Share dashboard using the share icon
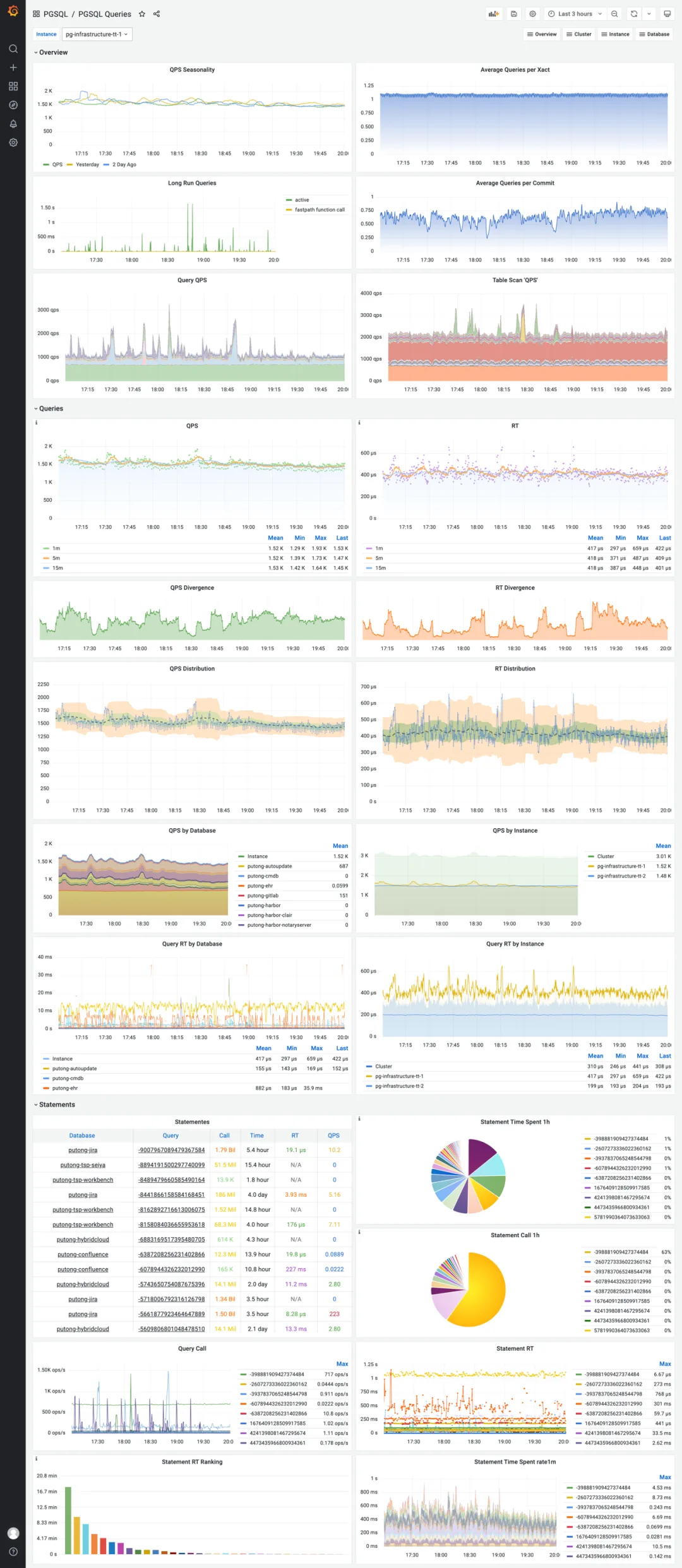The width and height of the screenshot is (682, 1568). point(157,14)
